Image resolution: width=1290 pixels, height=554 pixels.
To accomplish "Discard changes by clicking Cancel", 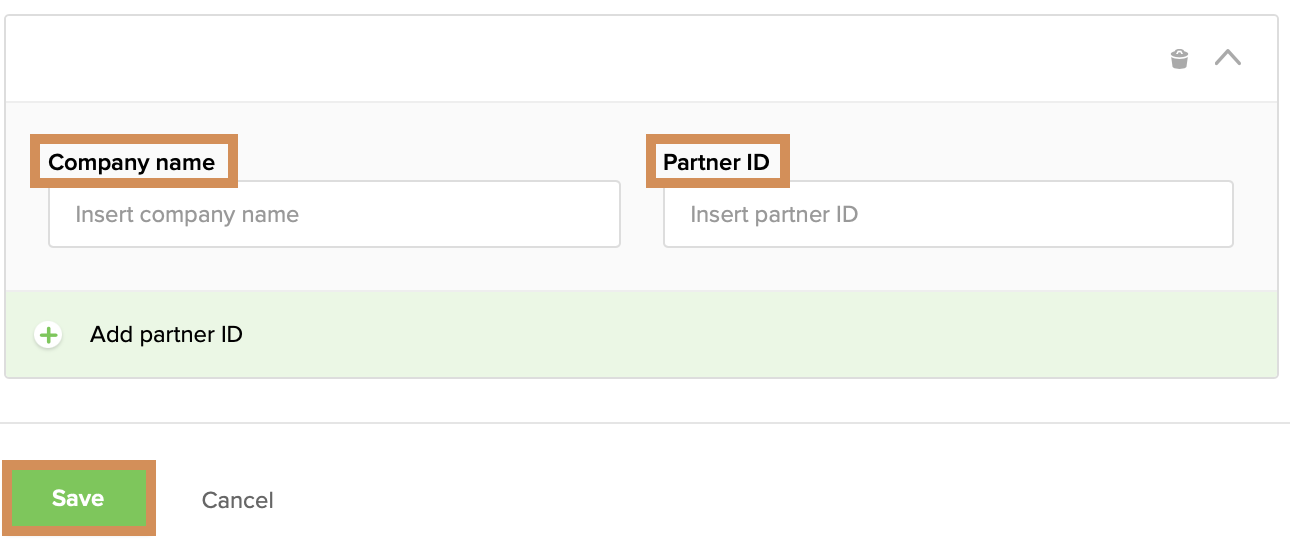I will click(x=237, y=500).
